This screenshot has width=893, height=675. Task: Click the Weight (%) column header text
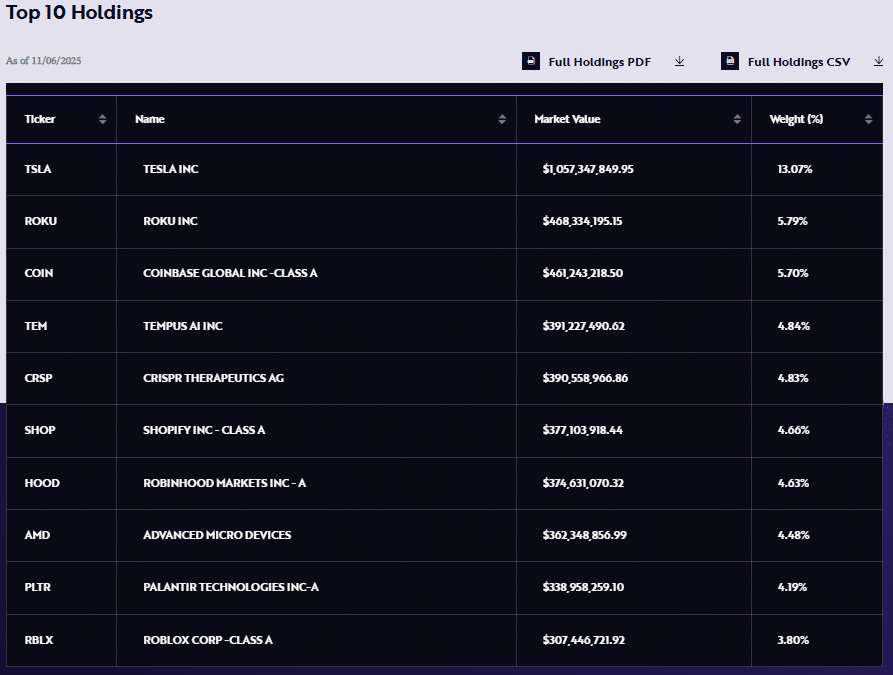(796, 120)
